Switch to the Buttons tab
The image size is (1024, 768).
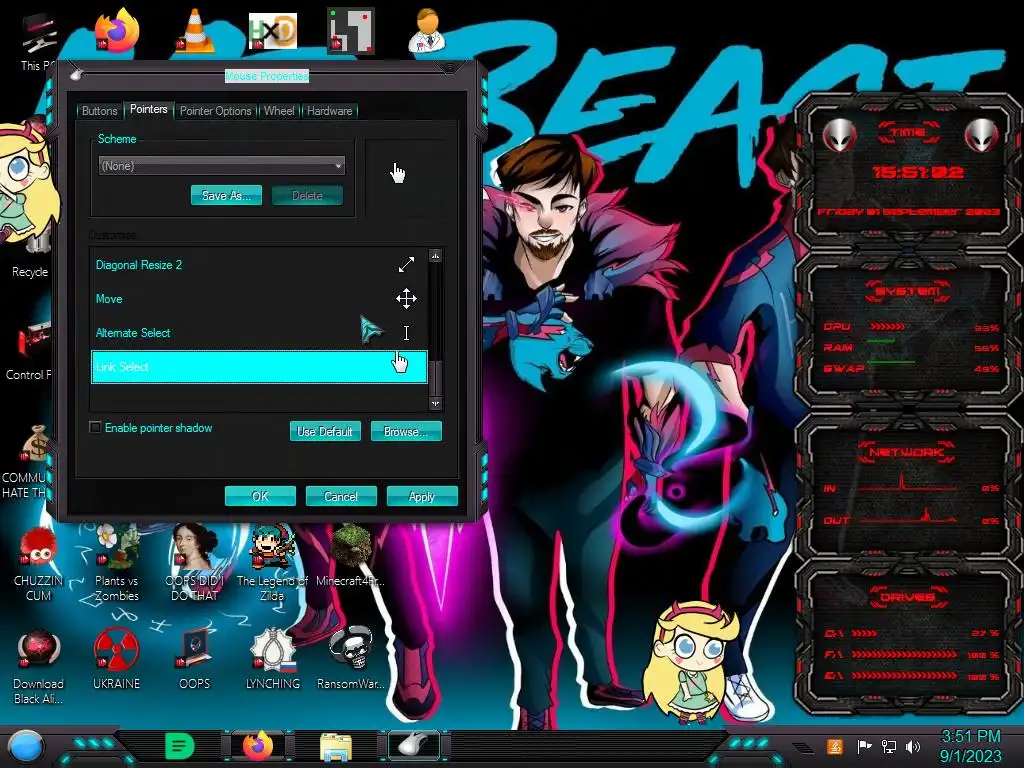pyautogui.click(x=99, y=111)
